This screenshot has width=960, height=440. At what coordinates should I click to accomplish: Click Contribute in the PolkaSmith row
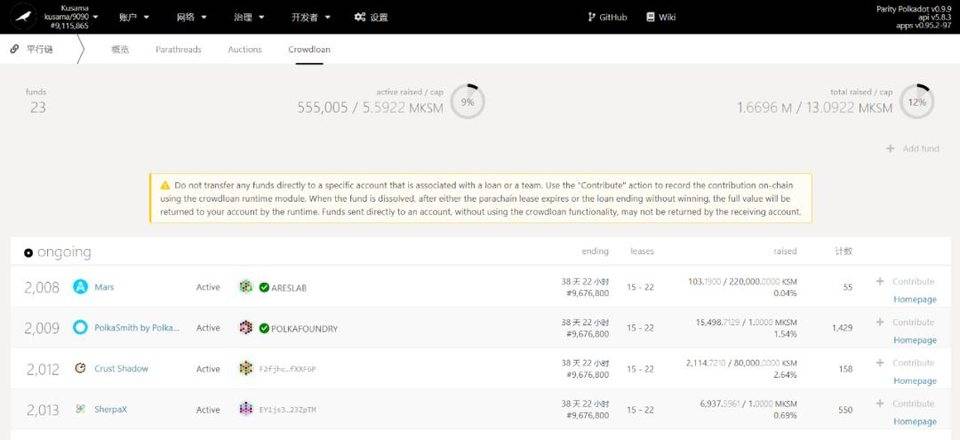[906, 322]
